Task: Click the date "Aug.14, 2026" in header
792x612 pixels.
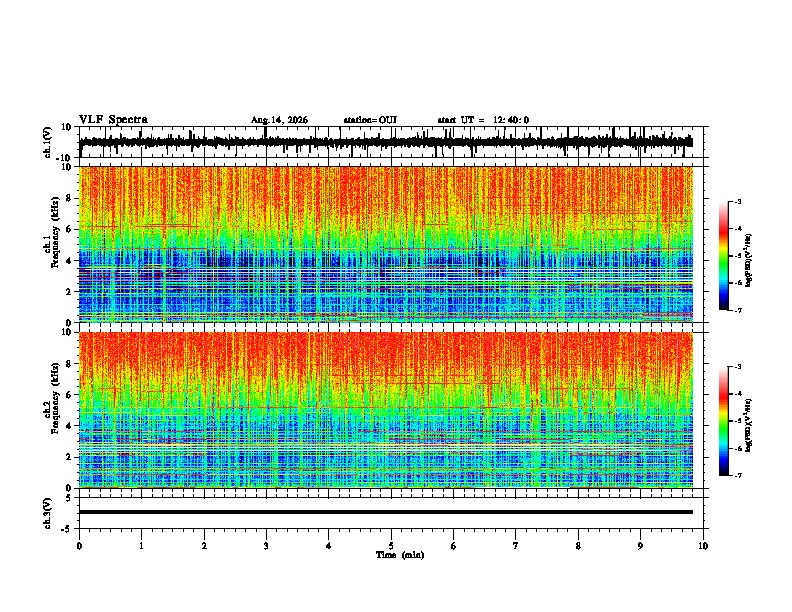Action: tap(279, 120)
